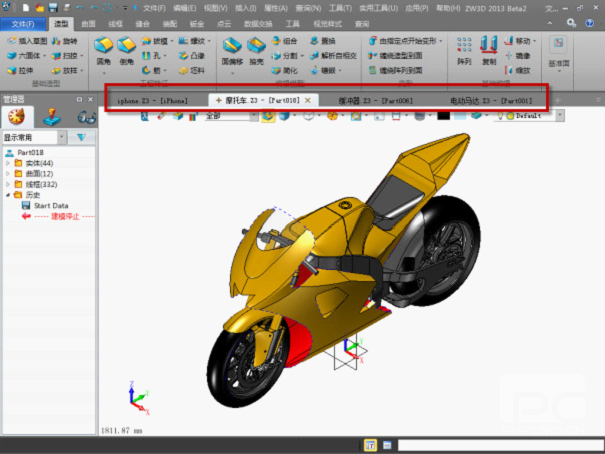
Task: Click the 面偏移 (face offset) icon
Action: 232,52
